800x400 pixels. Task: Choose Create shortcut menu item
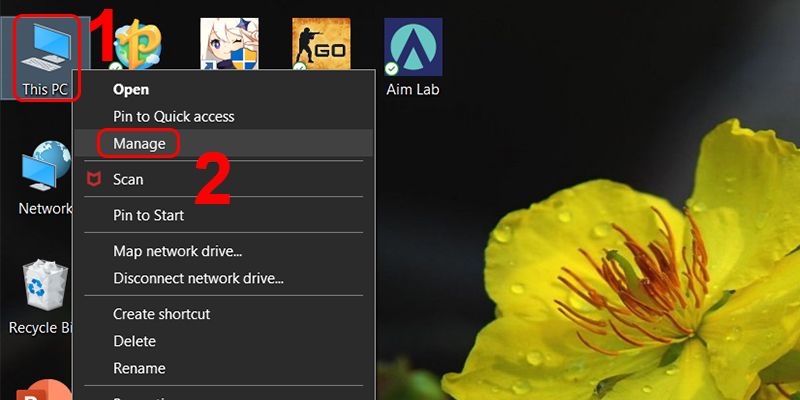click(x=161, y=314)
